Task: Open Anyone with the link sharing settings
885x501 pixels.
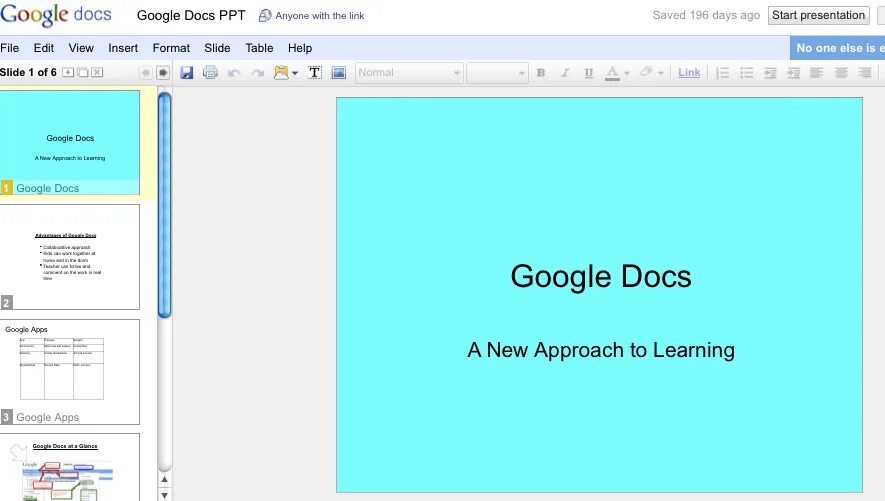Action: [x=319, y=16]
